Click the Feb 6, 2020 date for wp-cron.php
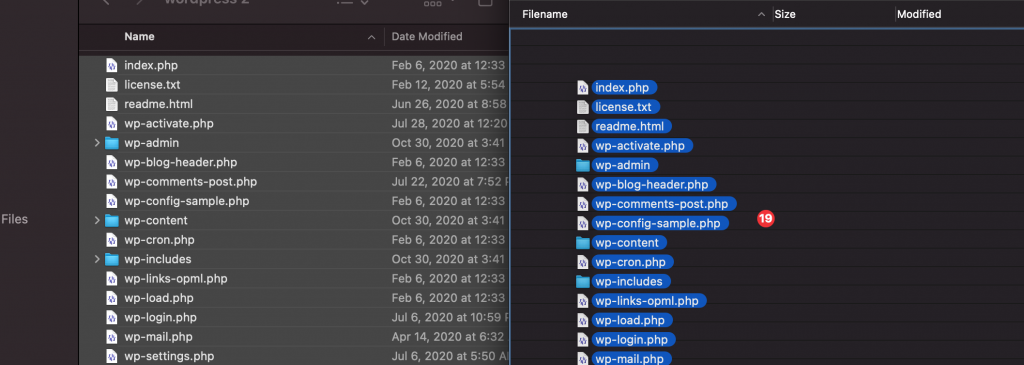Screen dimensions: 1024x365 448,240
